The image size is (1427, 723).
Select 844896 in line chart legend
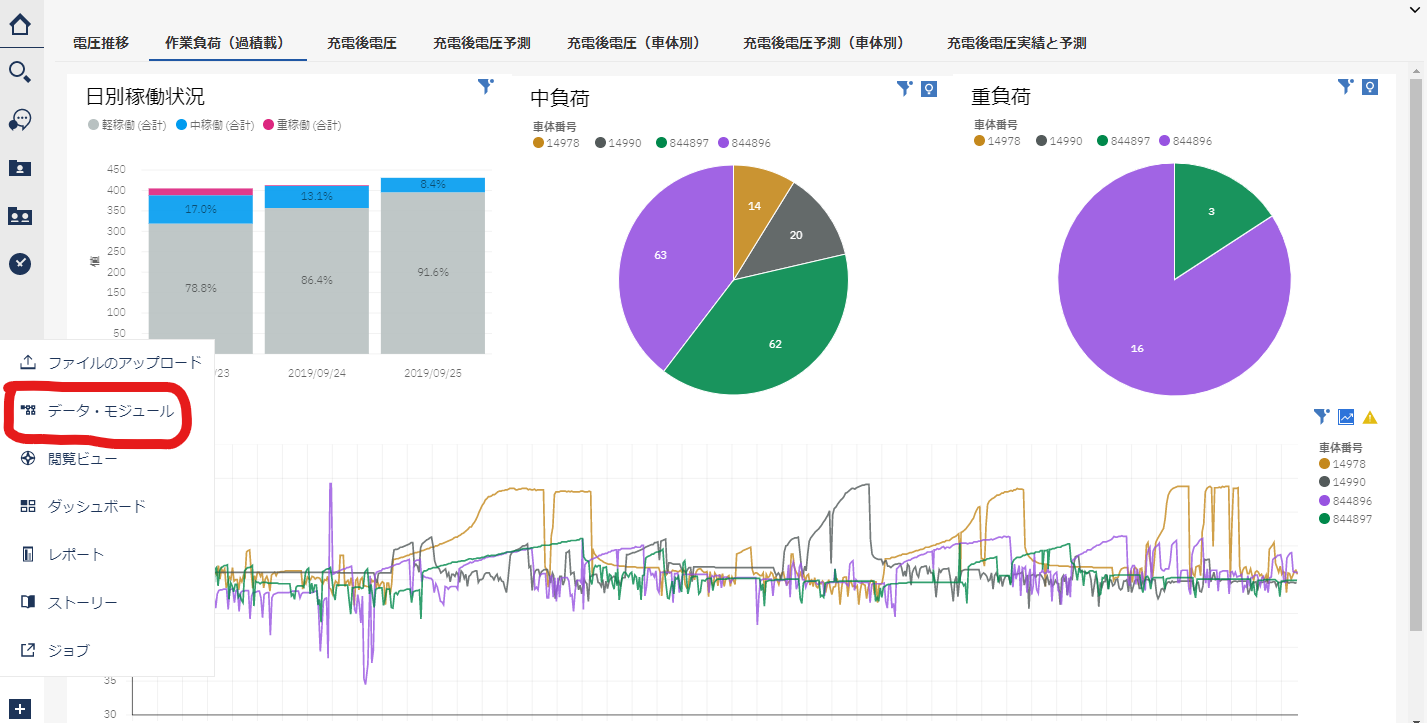point(1346,501)
